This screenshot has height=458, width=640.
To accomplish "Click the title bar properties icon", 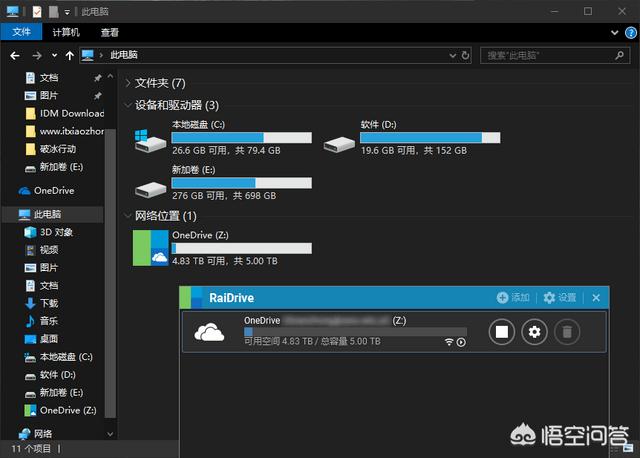I will (x=37, y=11).
